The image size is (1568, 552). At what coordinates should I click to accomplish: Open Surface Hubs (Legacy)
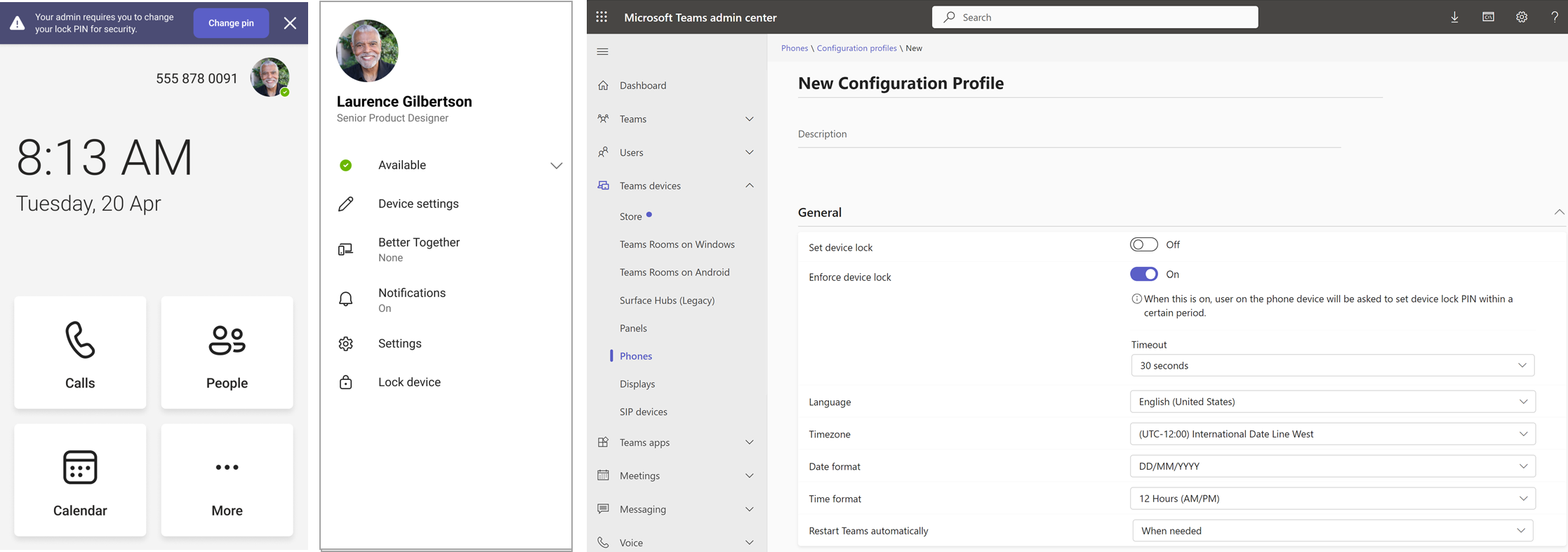coord(667,300)
